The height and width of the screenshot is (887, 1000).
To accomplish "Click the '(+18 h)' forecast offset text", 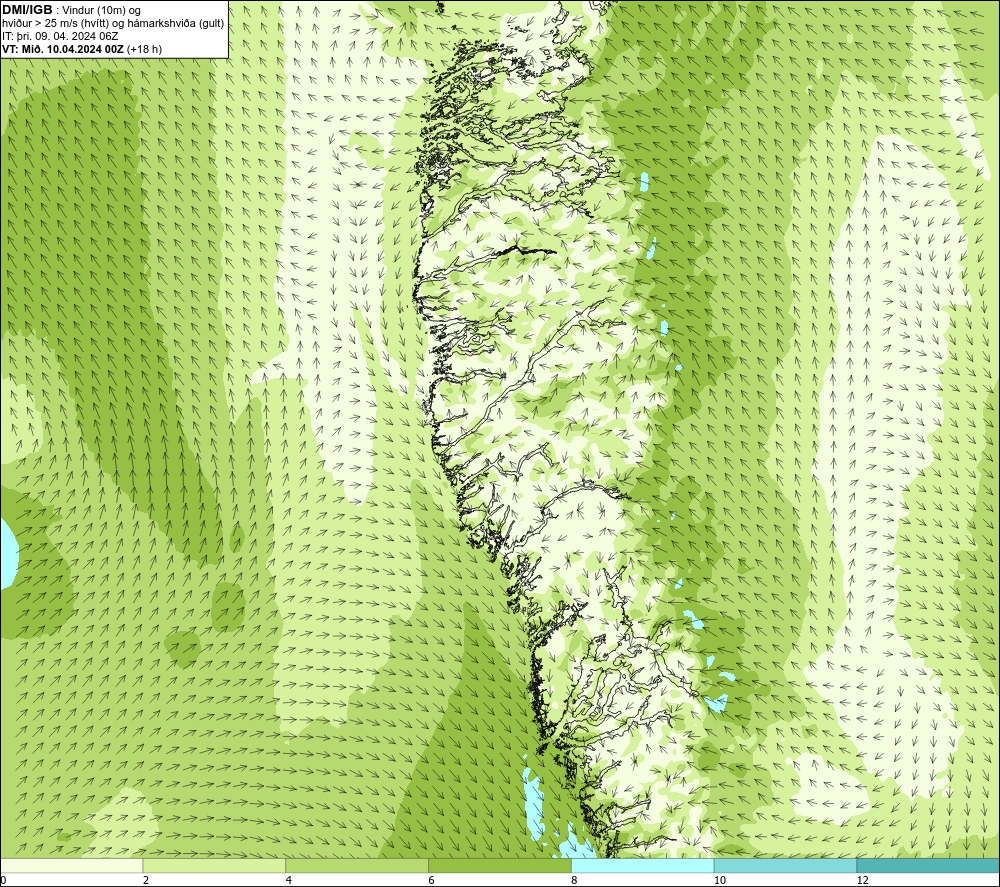I will (145, 49).
